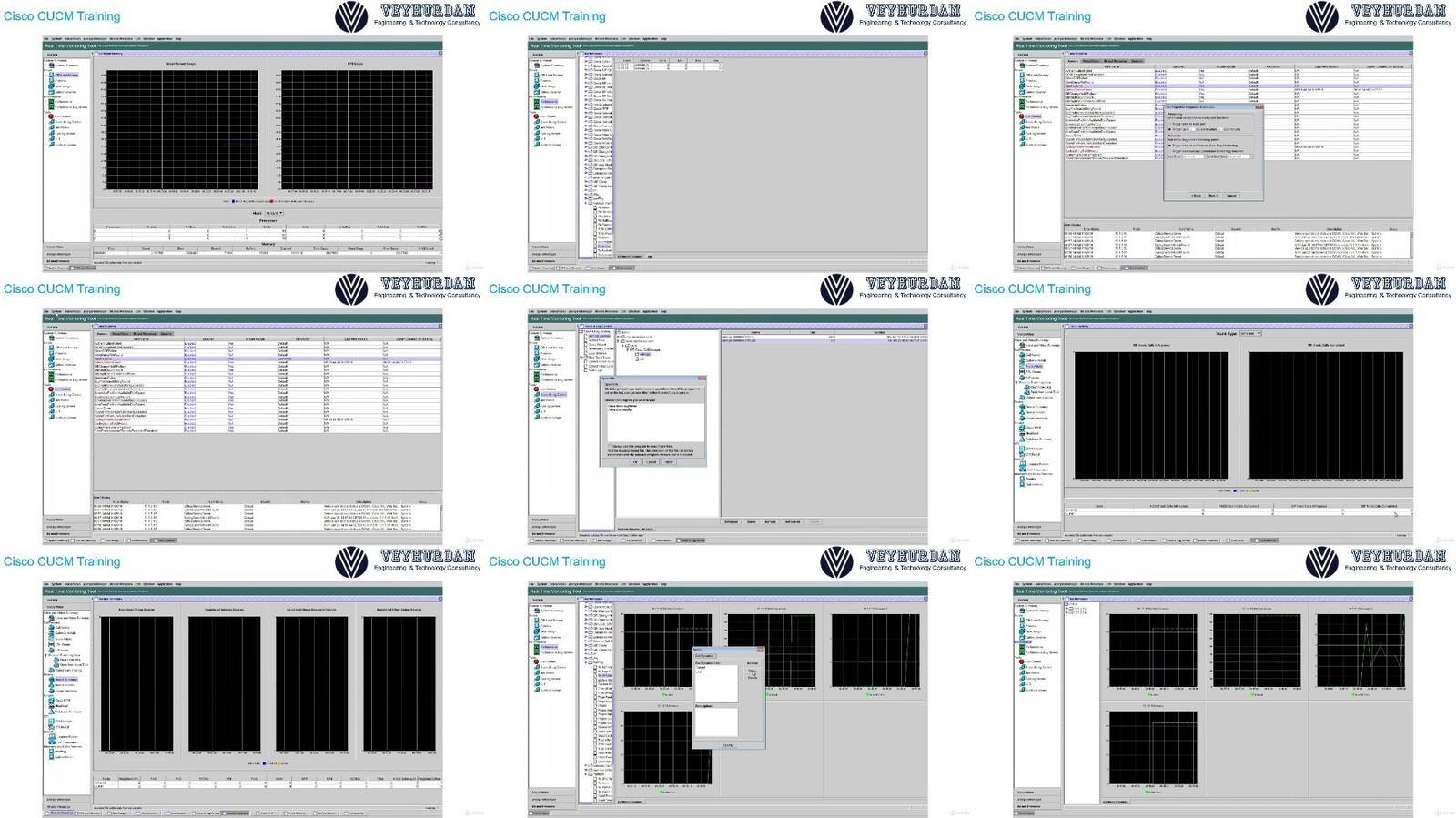Open Trace & Log Central icon in CPU charts frame
The image size is (1456, 818).
(x=52, y=122)
